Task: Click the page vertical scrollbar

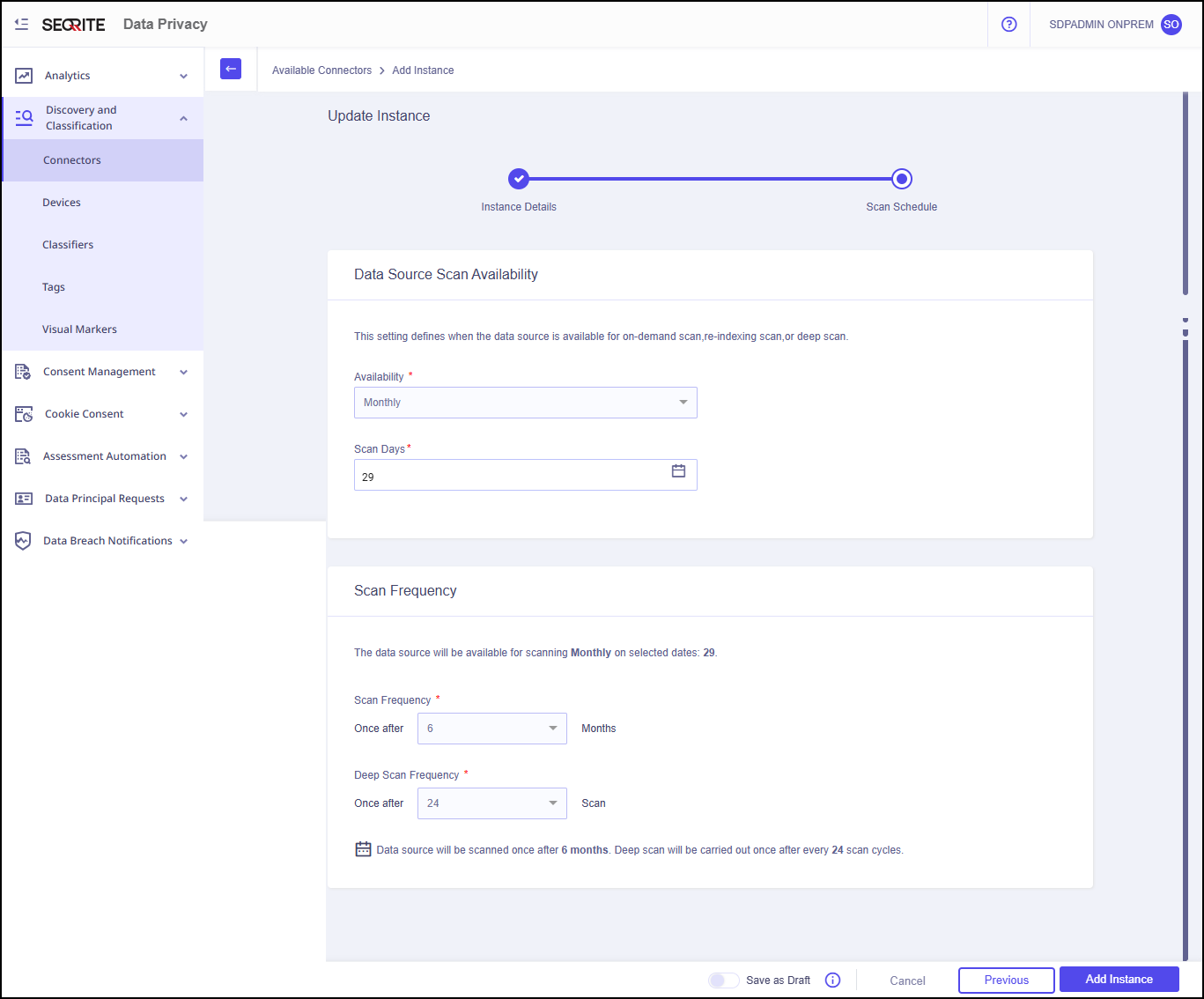Action: pos(1186,194)
